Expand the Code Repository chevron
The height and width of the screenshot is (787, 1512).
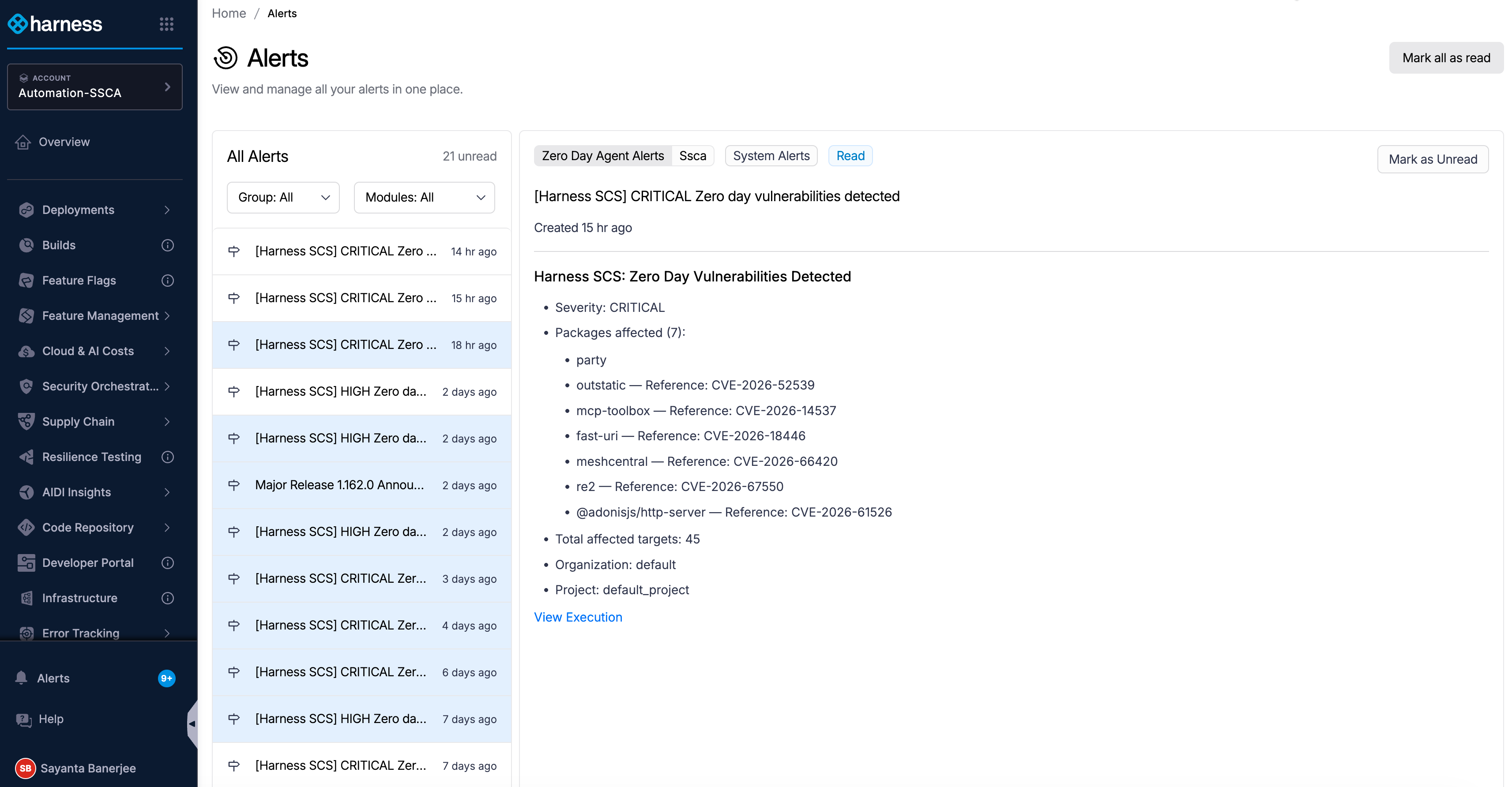167,528
